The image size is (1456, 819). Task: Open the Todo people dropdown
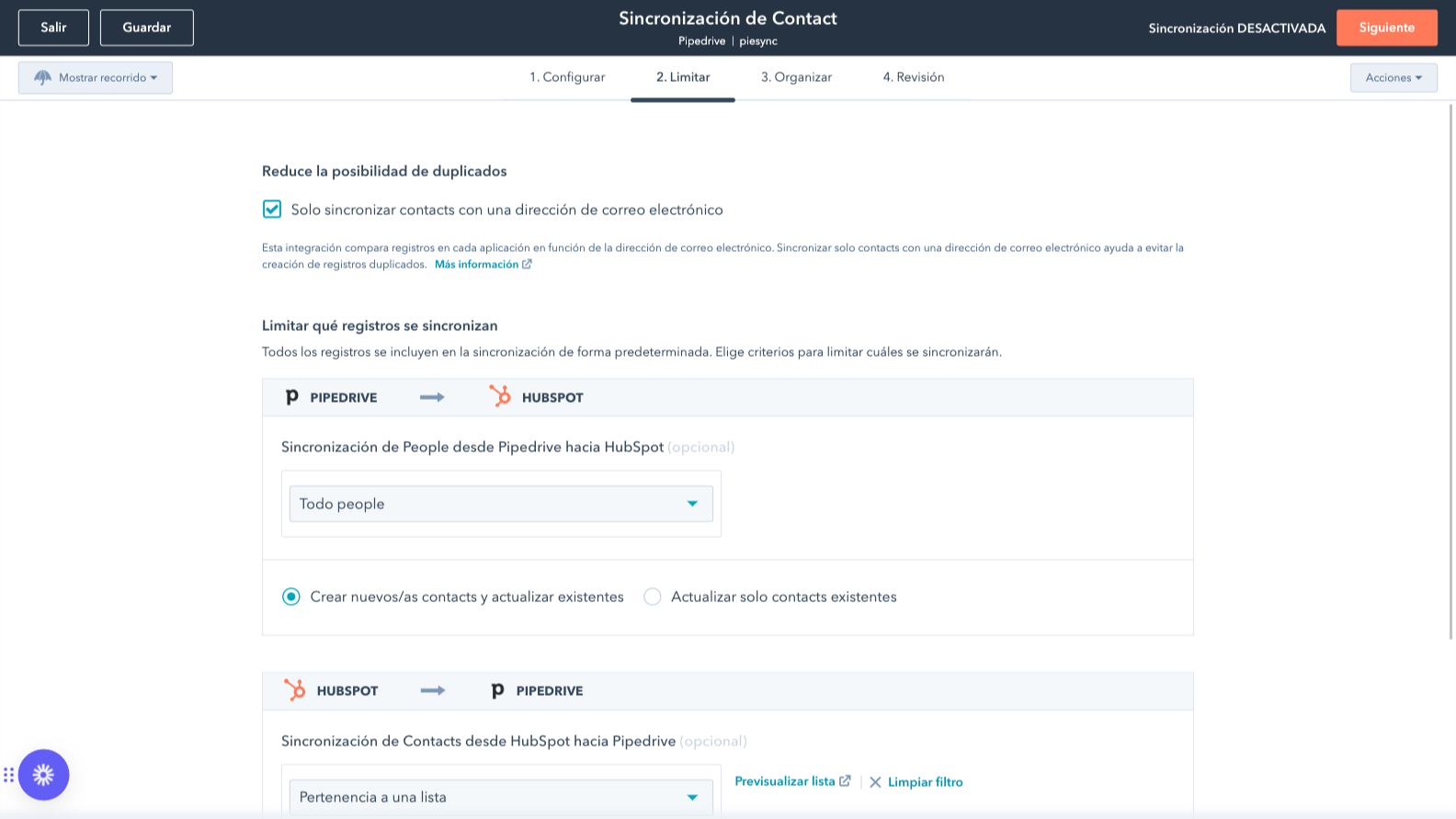(x=501, y=504)
